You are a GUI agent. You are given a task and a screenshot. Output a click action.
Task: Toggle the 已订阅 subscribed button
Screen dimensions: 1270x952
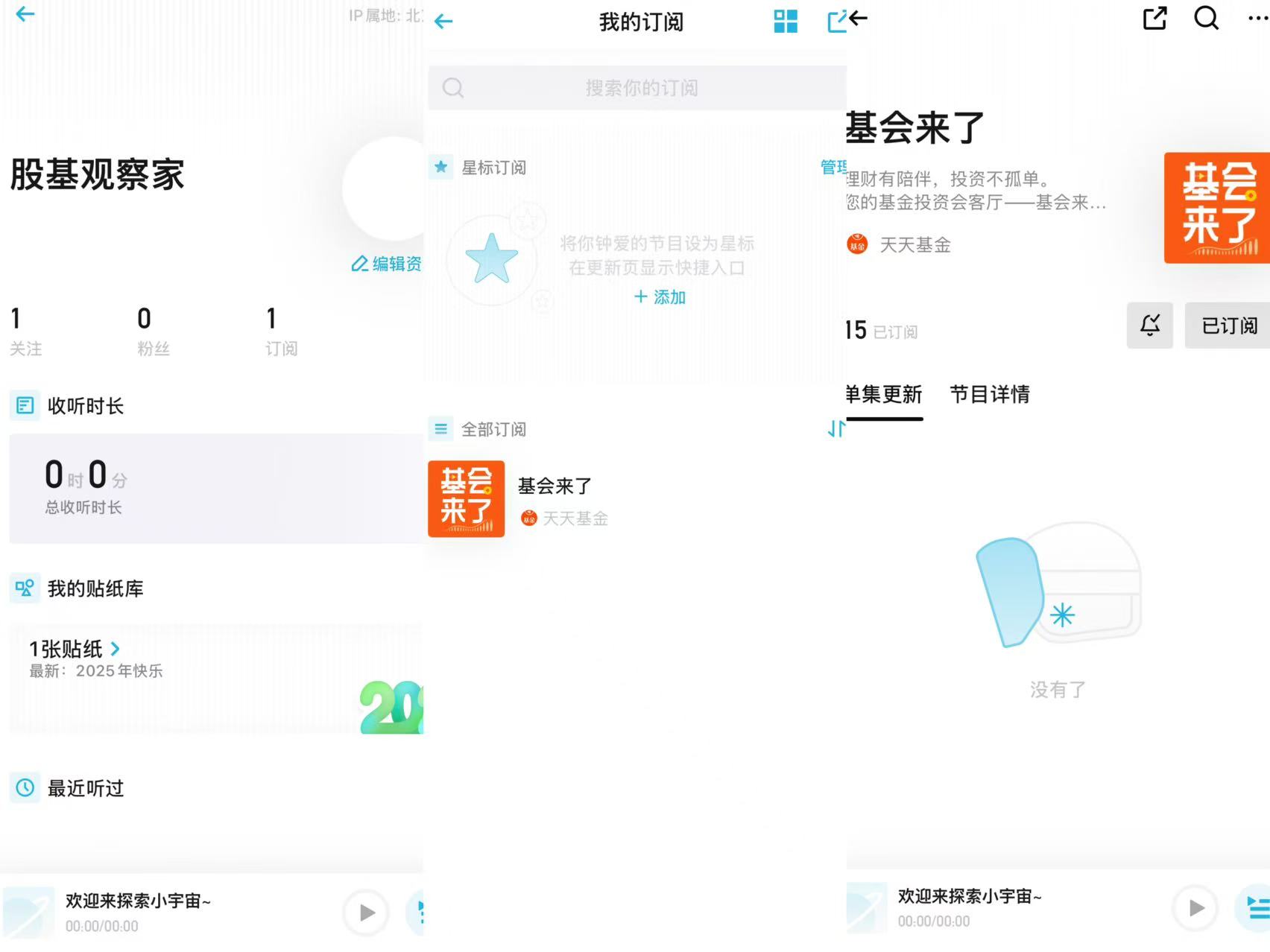click(1228, 326)
